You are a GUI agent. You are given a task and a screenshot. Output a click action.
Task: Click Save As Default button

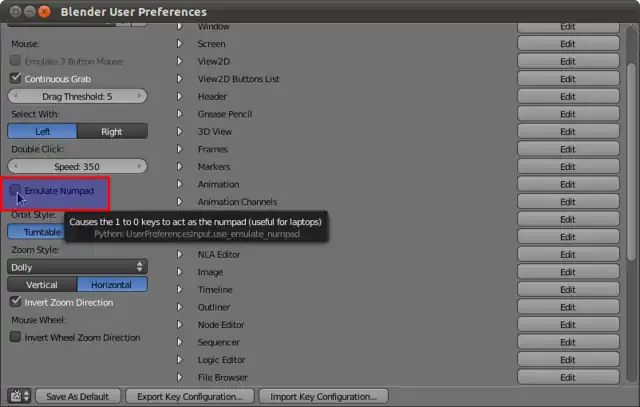(x=78, y=396)
